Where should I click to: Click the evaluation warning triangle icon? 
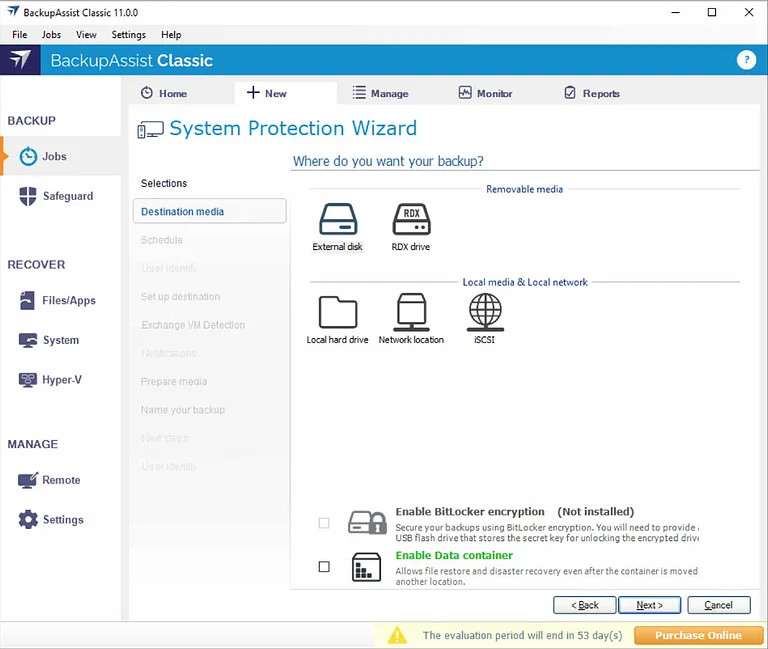tap(397, 635)
